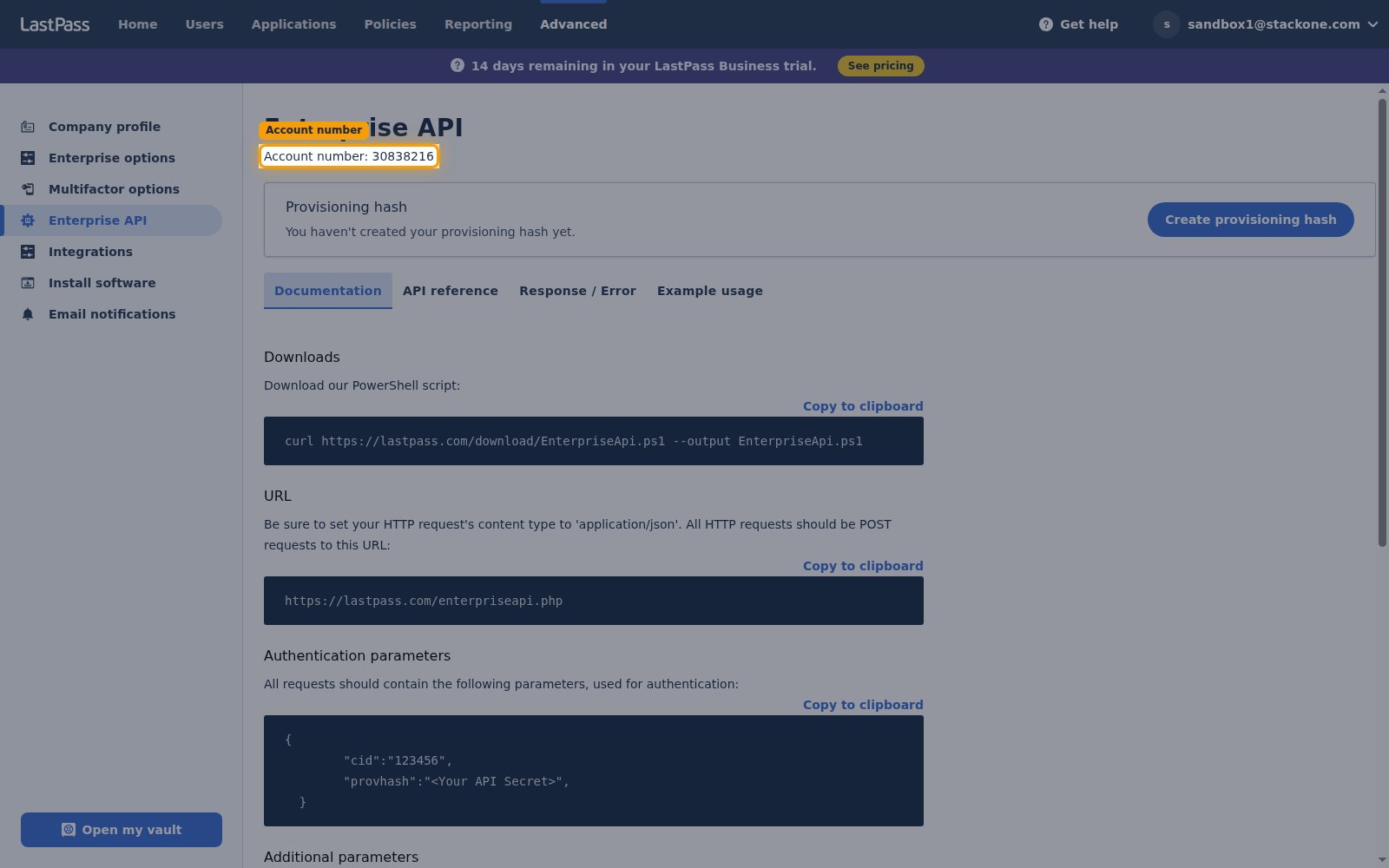The width and height of the screenshot is (1389, 868).
Task: Click the LastPass logo
Action: (x=55, y=24)
